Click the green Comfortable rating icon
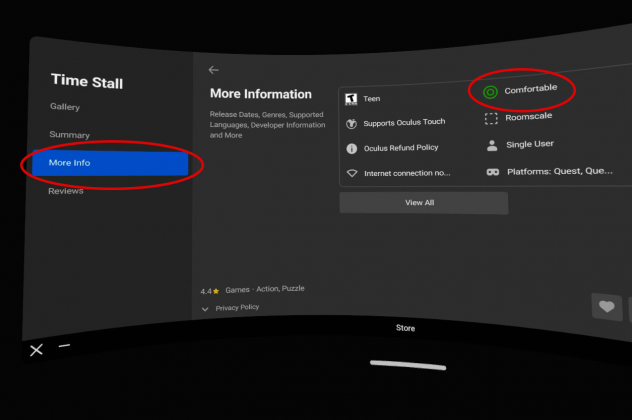This screenshot has height=420, width=632. tap(490, 92)
